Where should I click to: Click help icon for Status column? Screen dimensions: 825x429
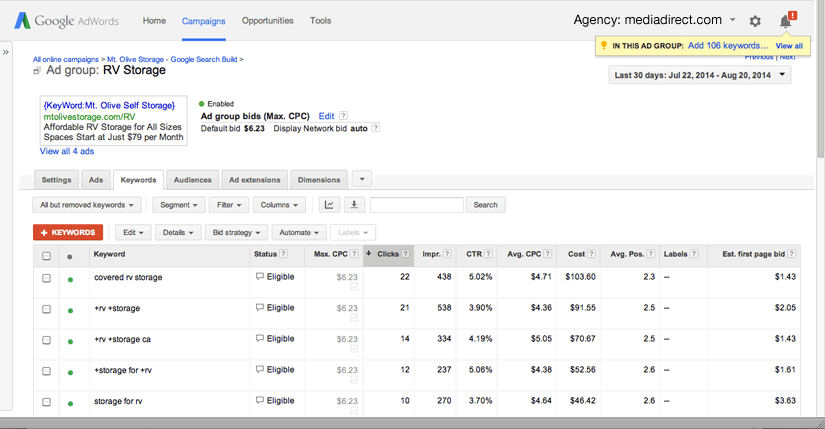click(284, 254)
